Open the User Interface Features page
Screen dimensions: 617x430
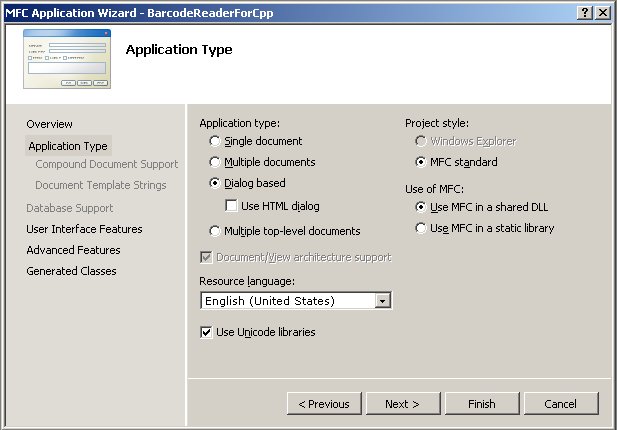(84, 229)
